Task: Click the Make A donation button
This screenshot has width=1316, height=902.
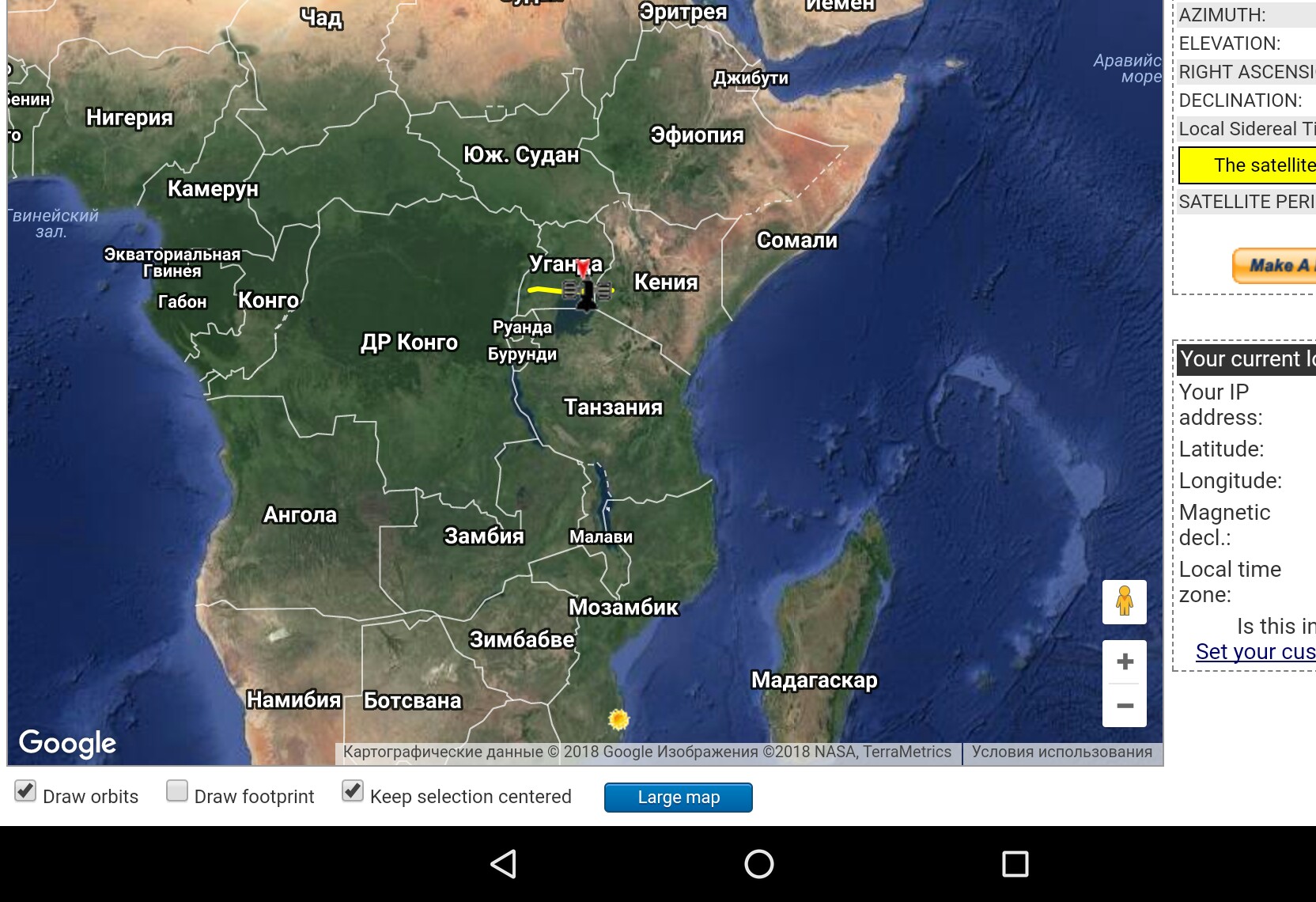Action: (1274, 266)
